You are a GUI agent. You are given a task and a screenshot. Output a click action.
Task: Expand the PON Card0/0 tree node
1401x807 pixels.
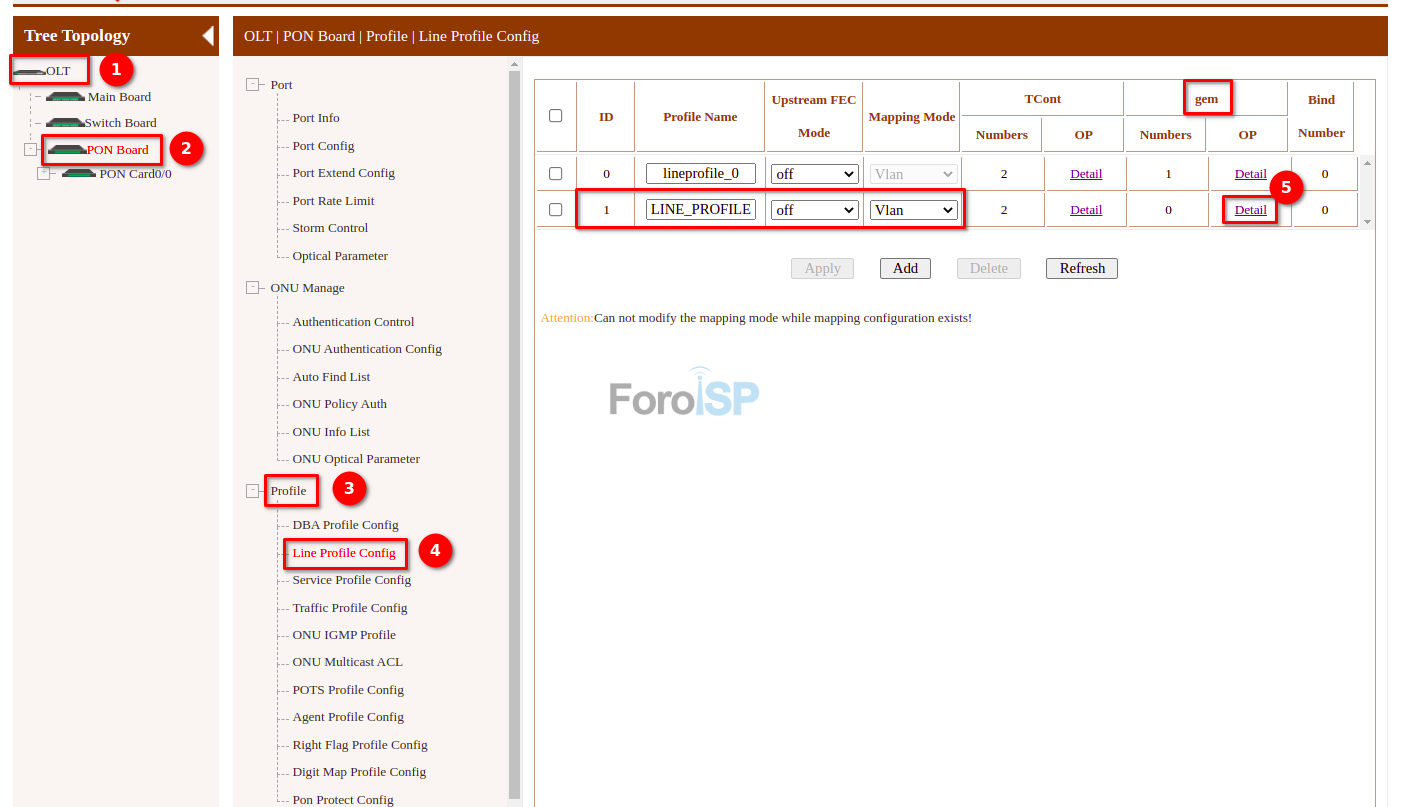[43, 173]
